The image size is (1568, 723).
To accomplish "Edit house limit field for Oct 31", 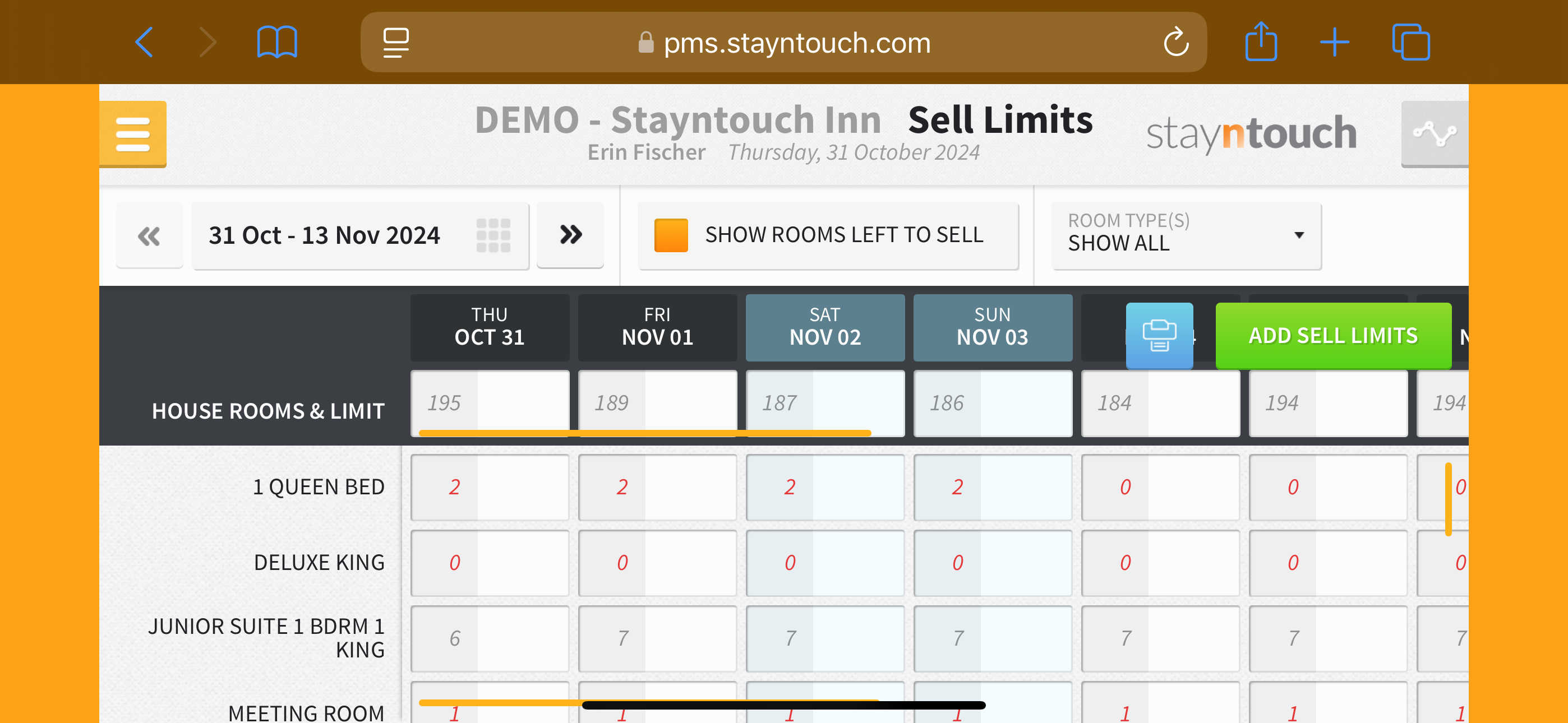I will coord(522,402).
